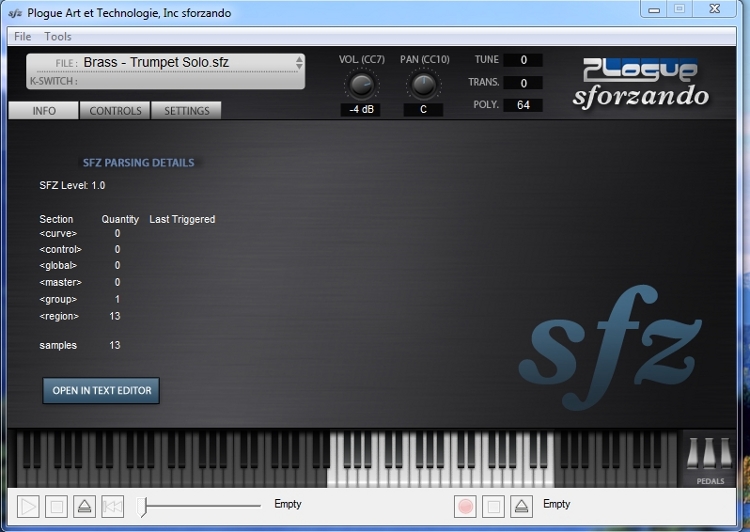The width and height of the screenshot is (750, 532).
Task: Click the recorder stop button
Action: 493,506
